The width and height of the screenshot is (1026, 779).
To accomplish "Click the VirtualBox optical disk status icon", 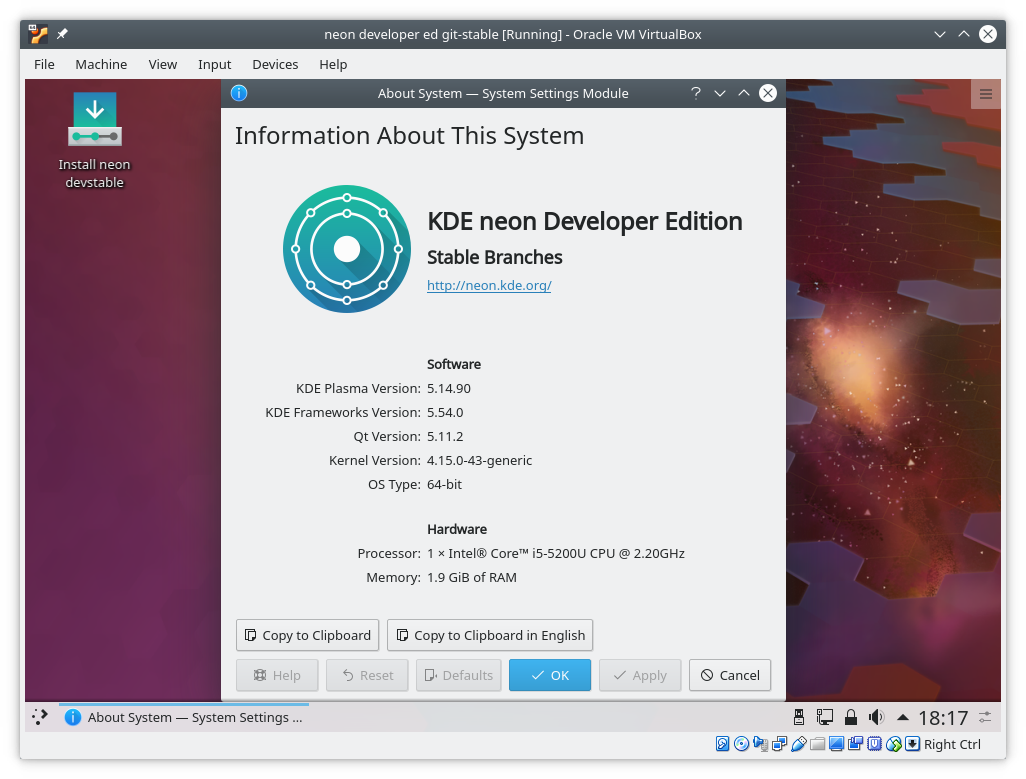I will 741,744.
